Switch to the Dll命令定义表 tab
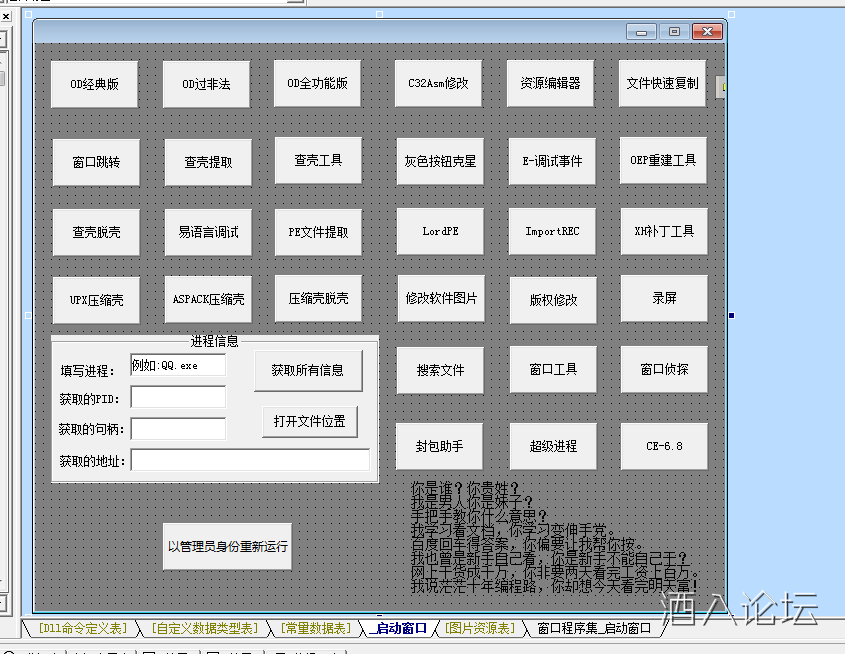Screen dimensions: 845x654 82,629
